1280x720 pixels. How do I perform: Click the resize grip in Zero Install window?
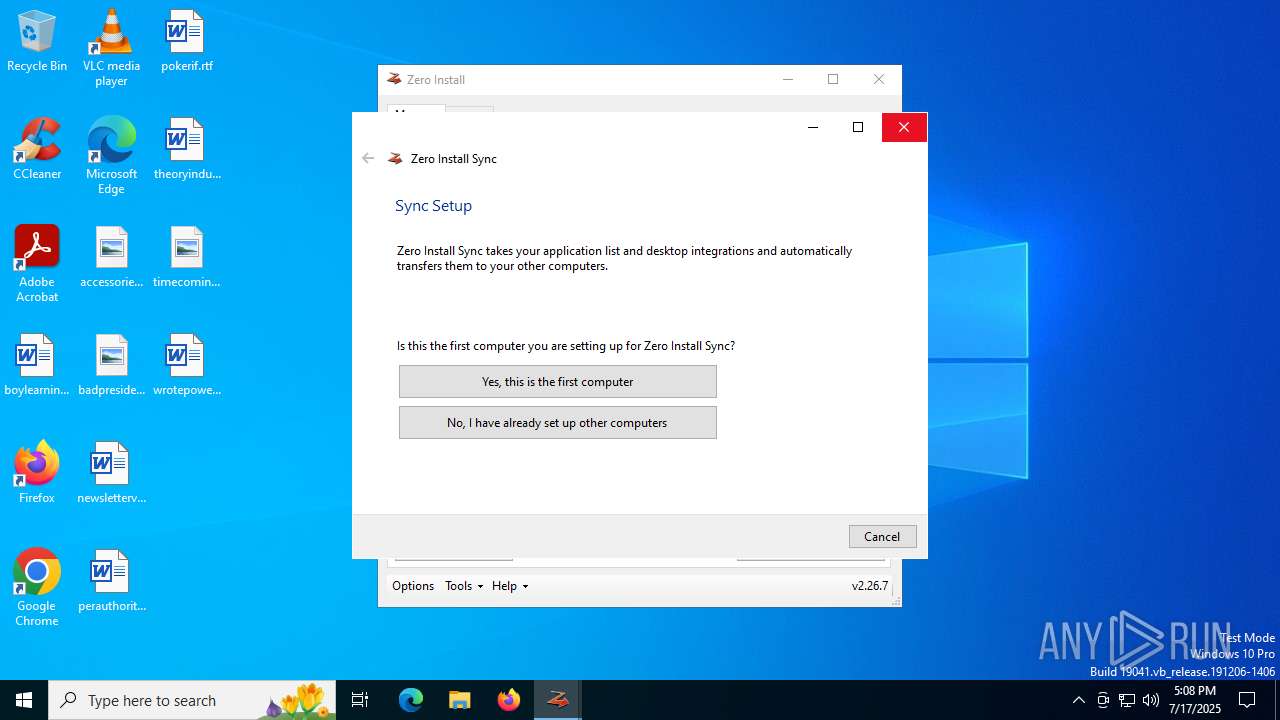(x=895, y=601)
